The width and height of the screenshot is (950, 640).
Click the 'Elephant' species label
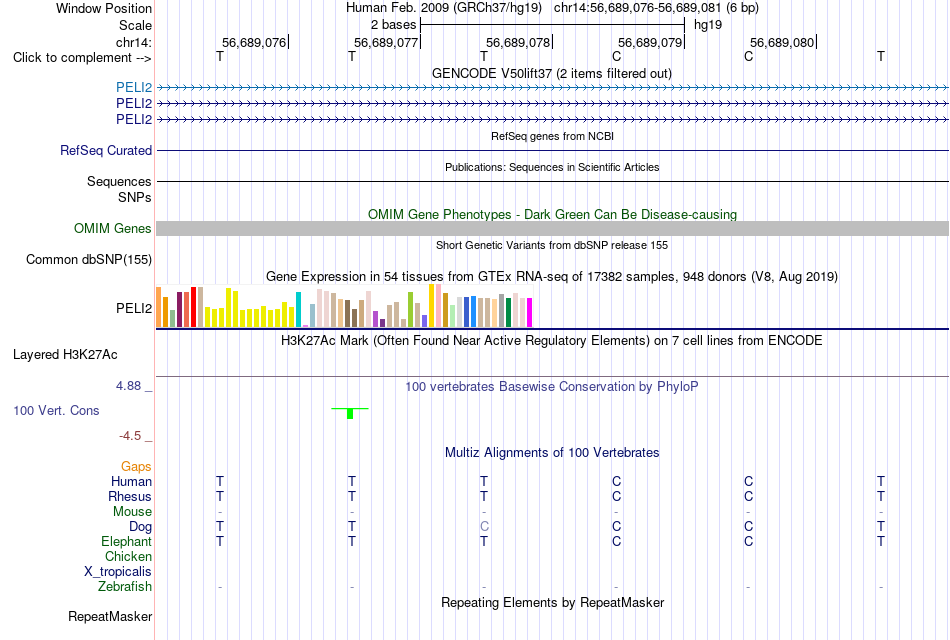coord(126,542)
